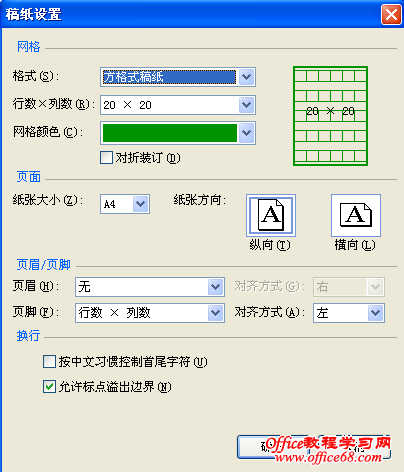Open the 纸张大小 A4 dropdown
The image size is (404, 472).
click(141, 204)
